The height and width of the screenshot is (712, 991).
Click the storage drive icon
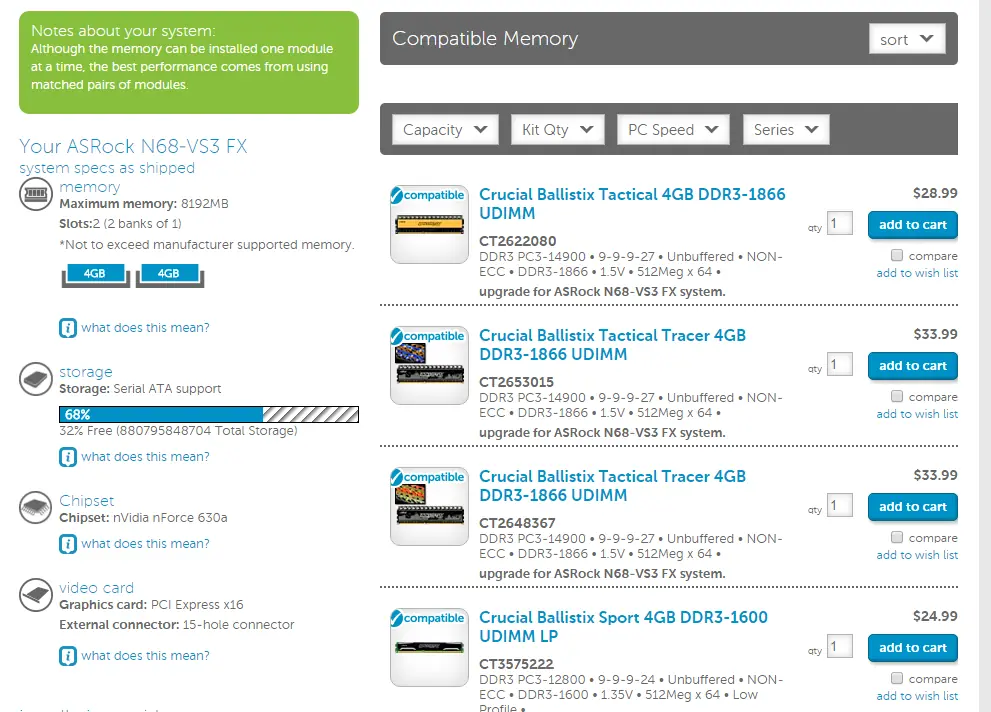pos(36,379)
